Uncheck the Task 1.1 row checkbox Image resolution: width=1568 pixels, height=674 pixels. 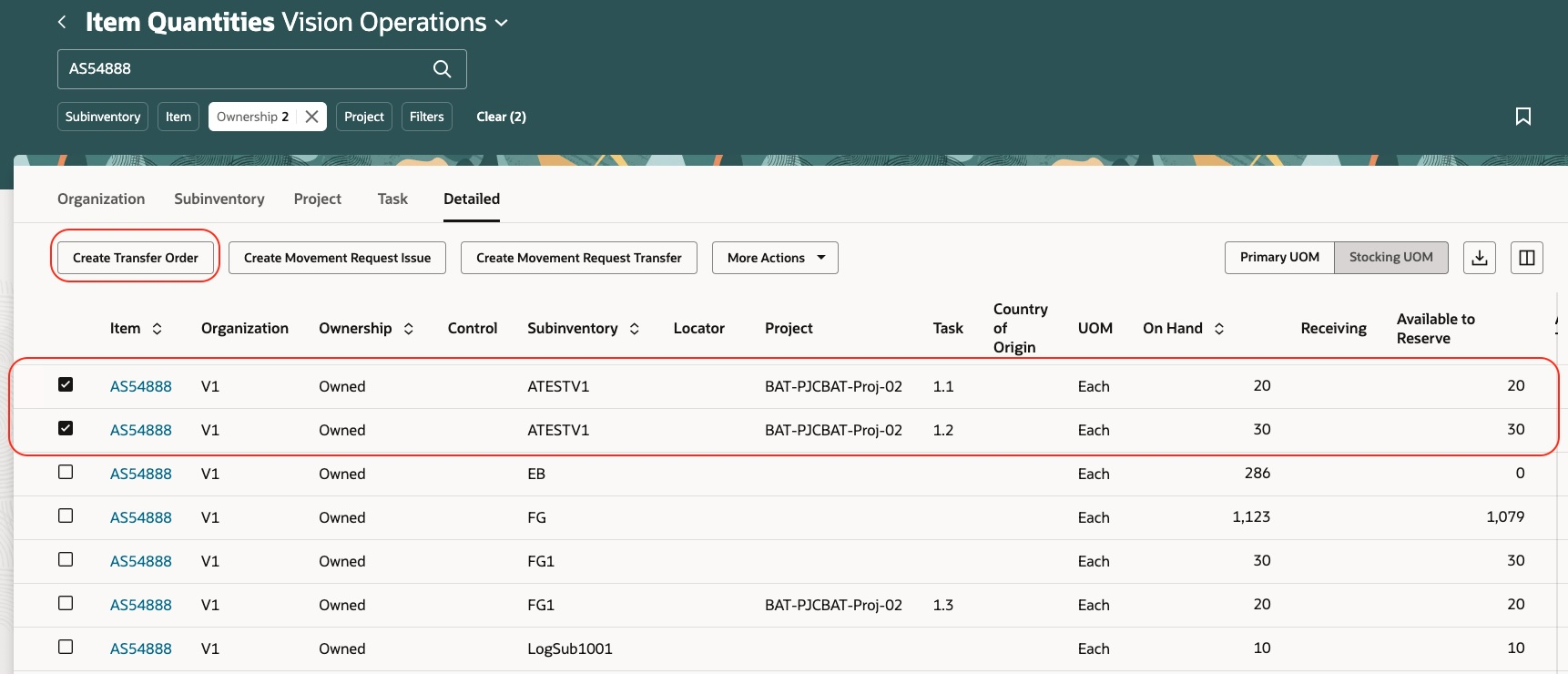[66, 384]
